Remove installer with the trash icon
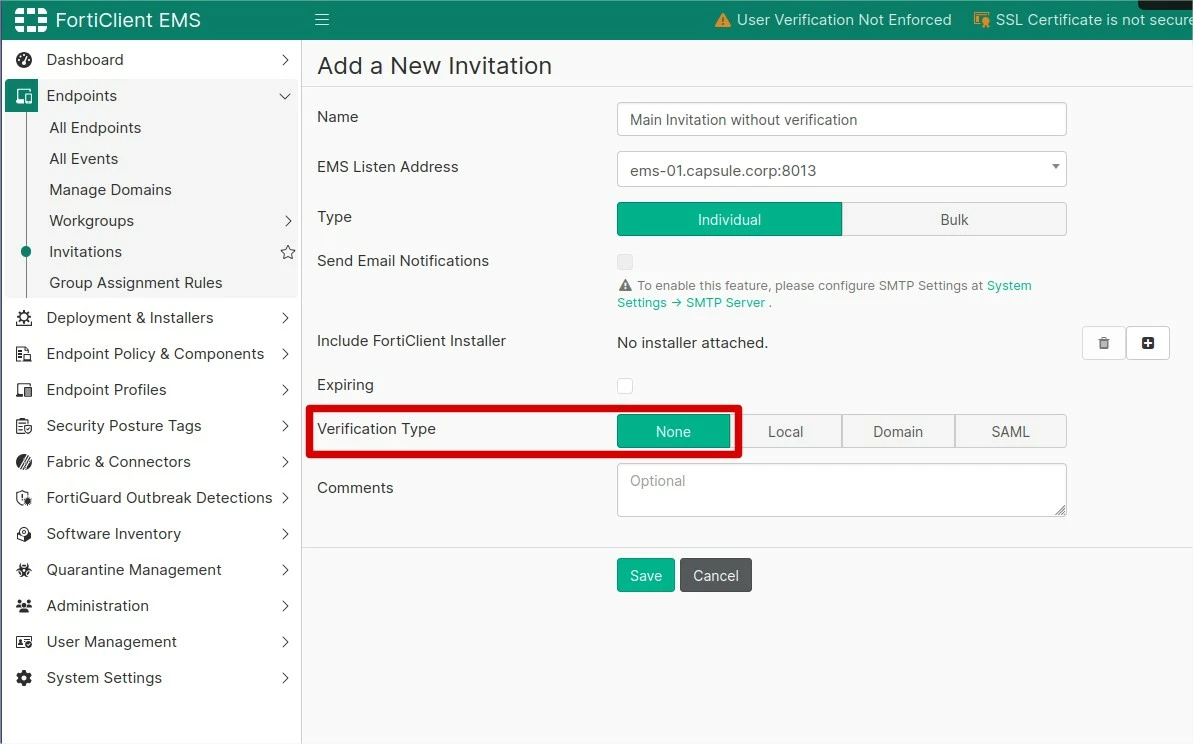Image resolution: width=1193 pixels, height=744 pixels. (x=1103, y=343)
